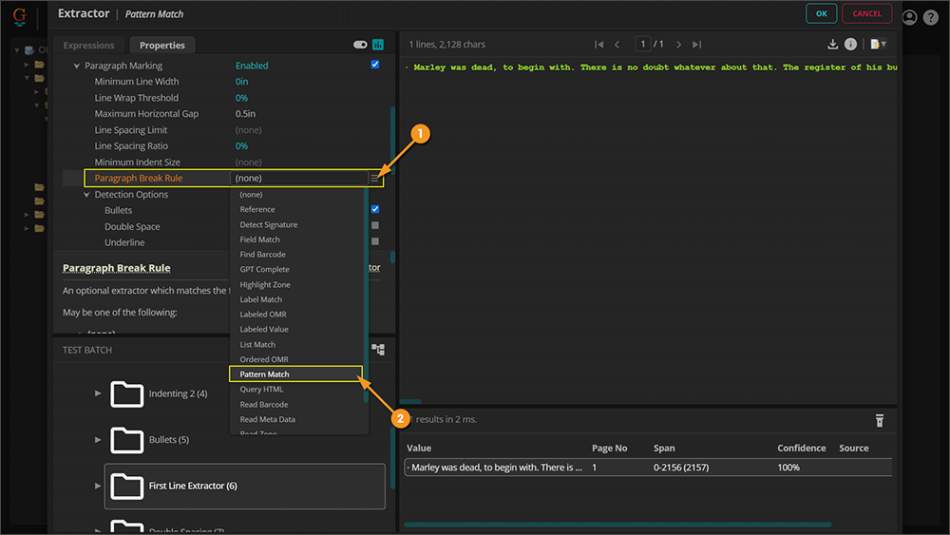Image resolution: width=950 pixels, height=535 pixels.
Task: Flip the toggle switch beside the Properties tab
Action: click(x=360, y=45)
